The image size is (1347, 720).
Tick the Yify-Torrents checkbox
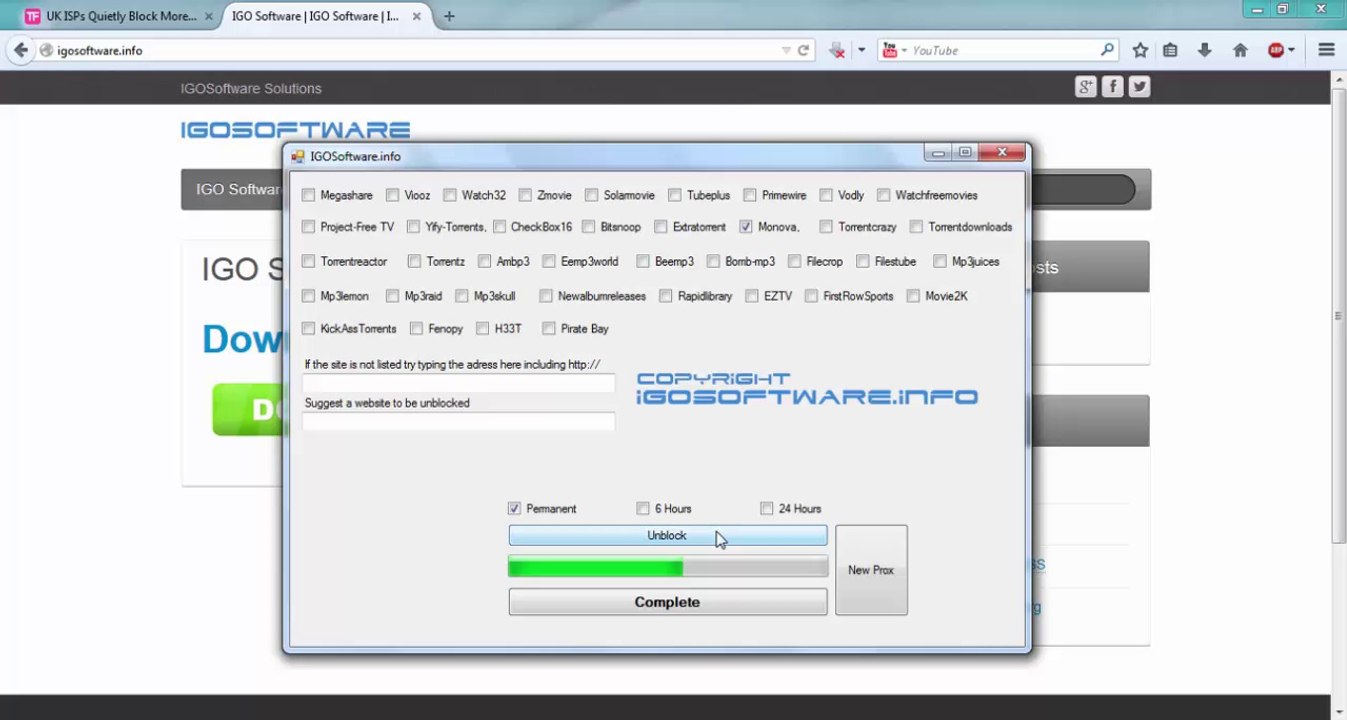coord(413,227)
